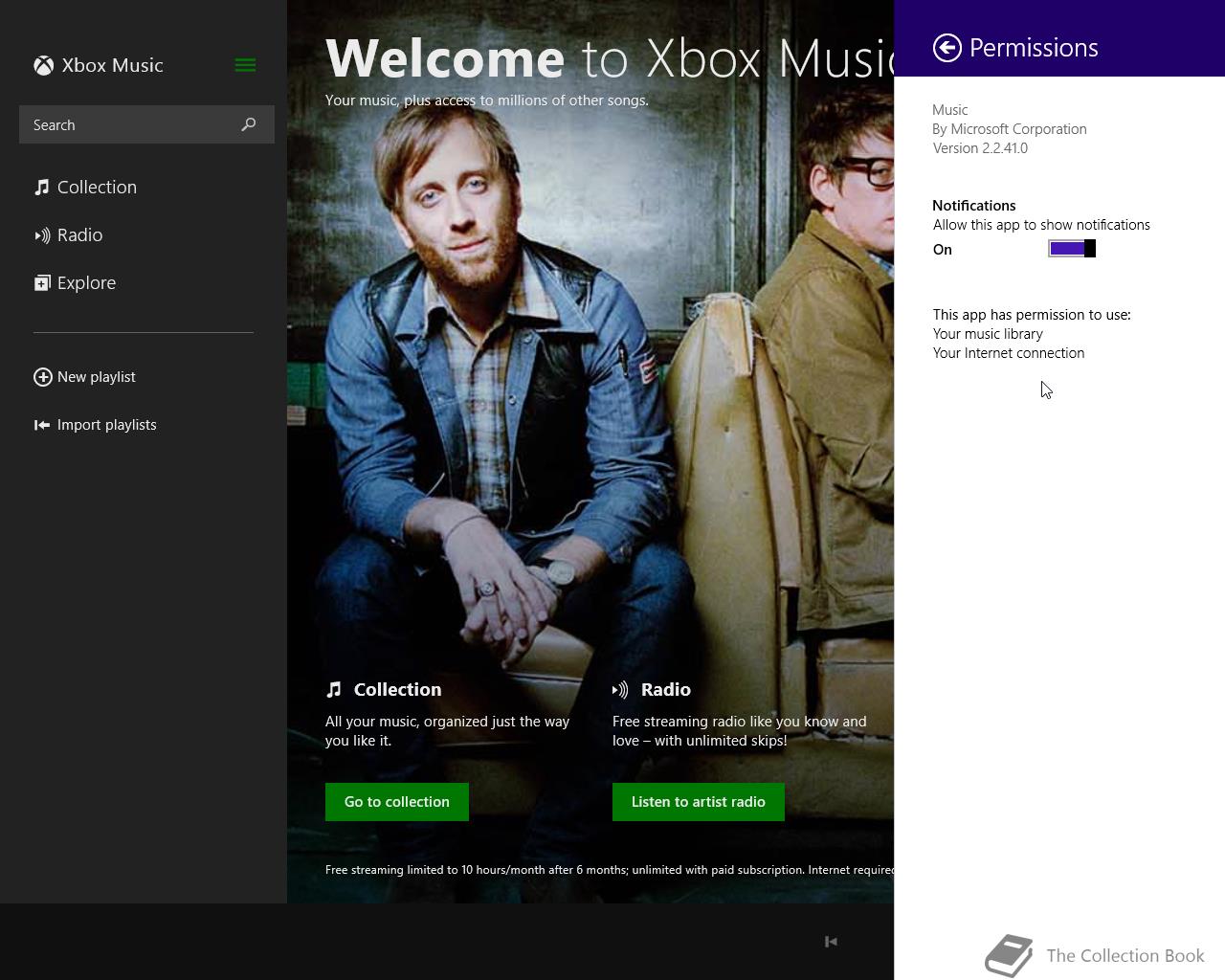
Task: Click the 'Welcome to Xbox Music' heading
Action: 610,57
